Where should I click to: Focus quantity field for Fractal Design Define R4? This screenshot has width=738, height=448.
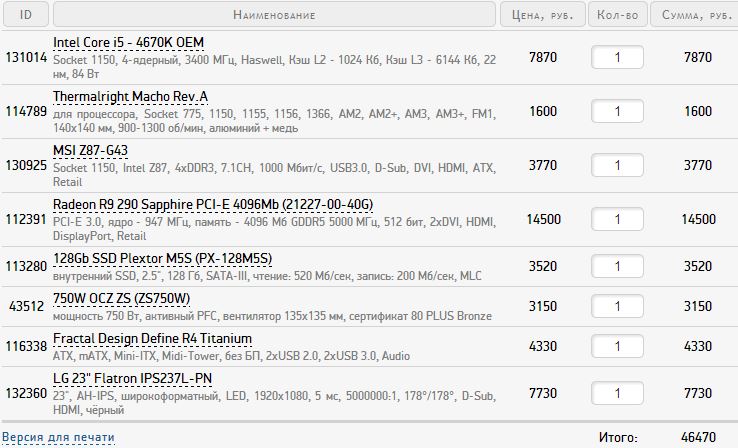point(618,346)
